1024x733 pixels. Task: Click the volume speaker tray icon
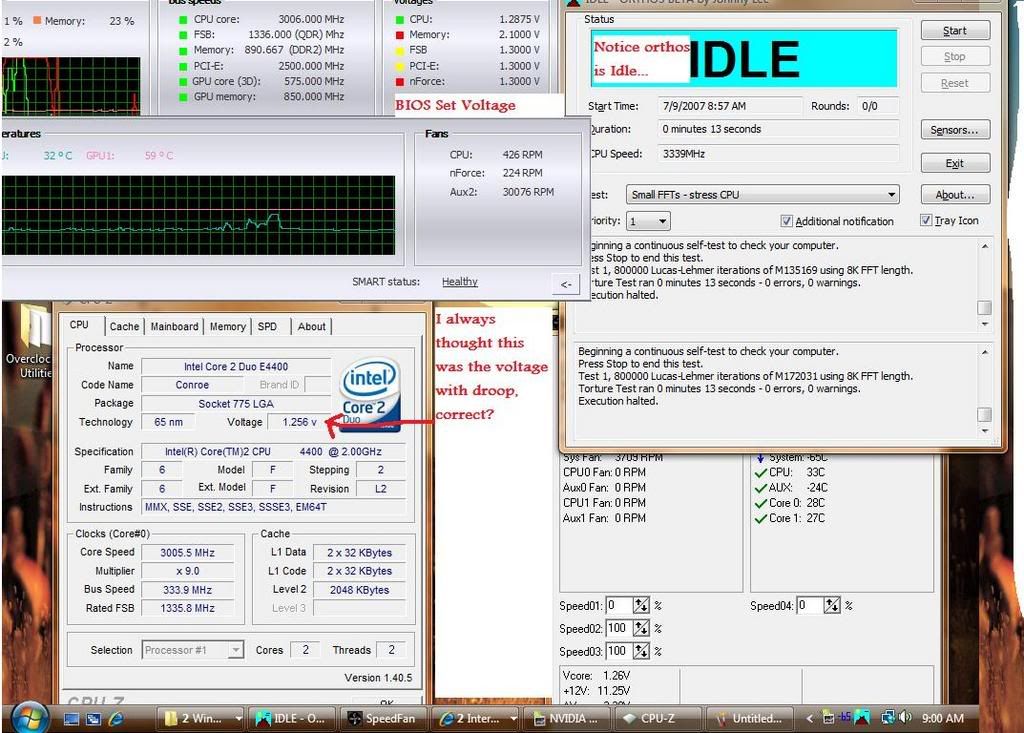click(x=905, y=717)
